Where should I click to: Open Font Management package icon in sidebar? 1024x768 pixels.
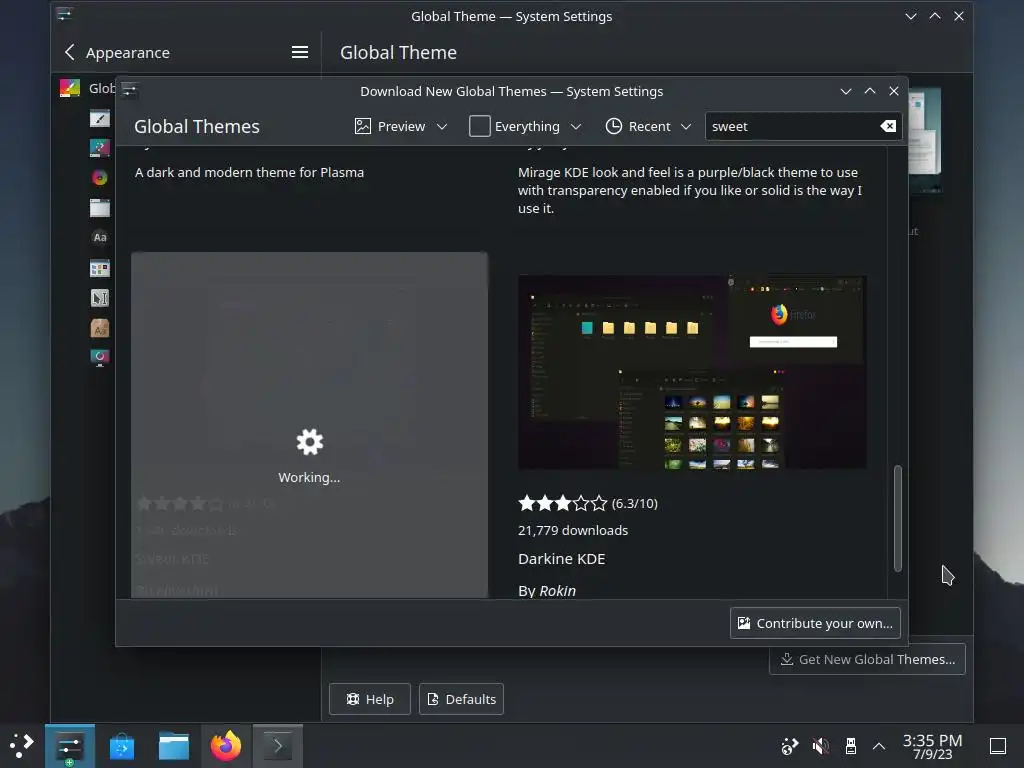[100, 328]
